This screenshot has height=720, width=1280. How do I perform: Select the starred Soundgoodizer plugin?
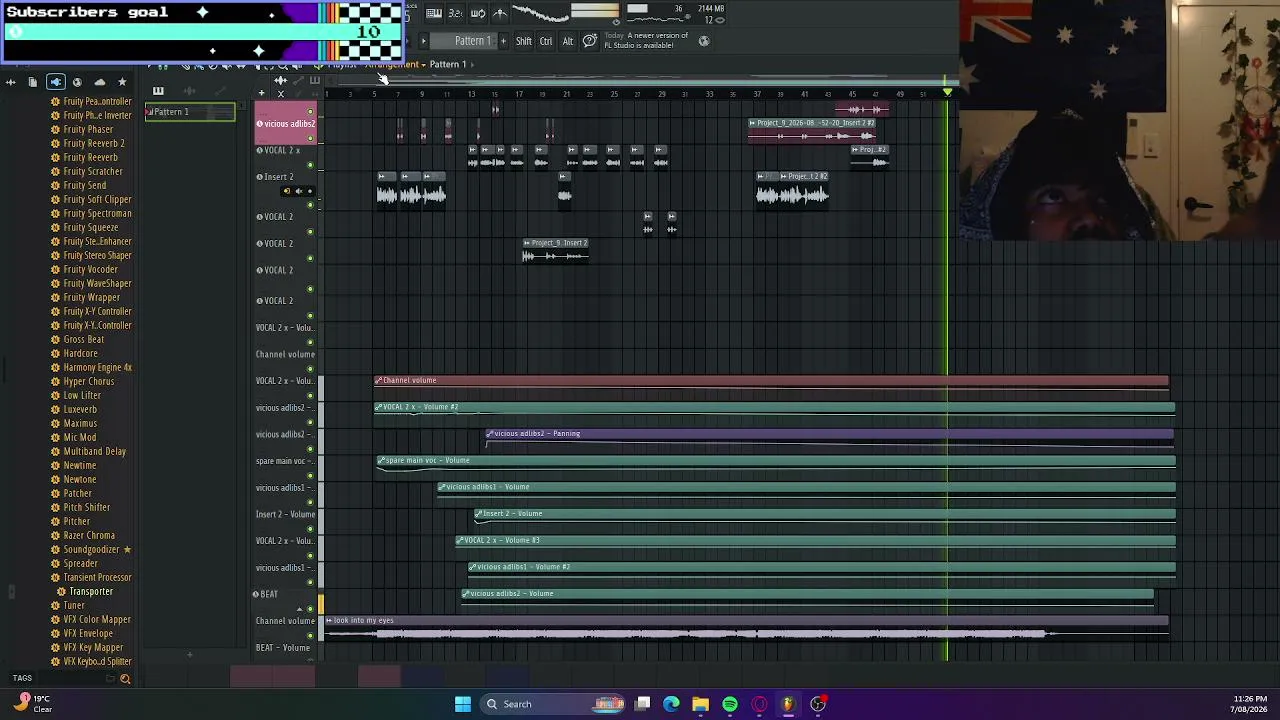pyautogui.click(x=91, y=549)
